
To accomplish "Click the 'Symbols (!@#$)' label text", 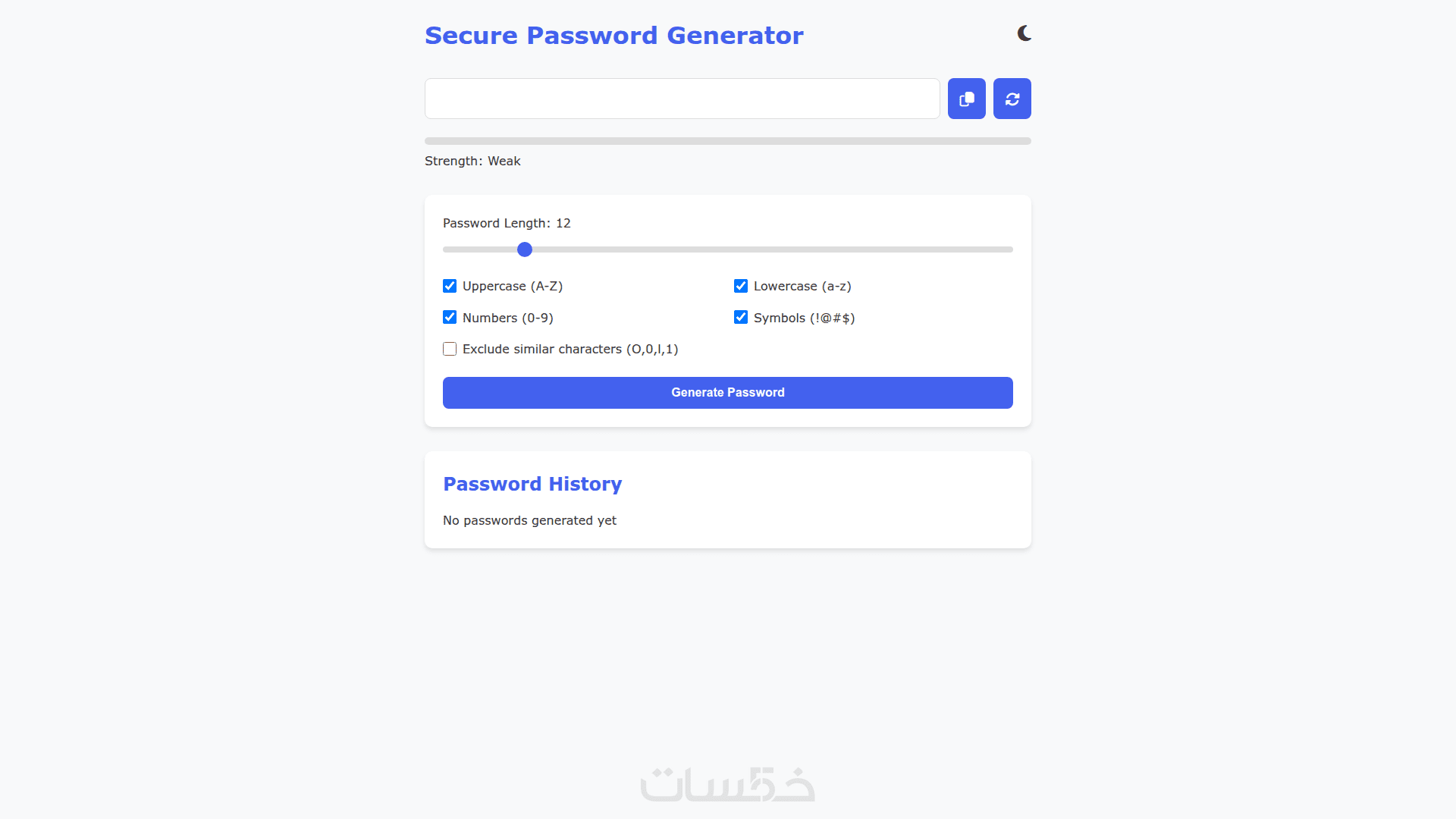I will 804,318.
